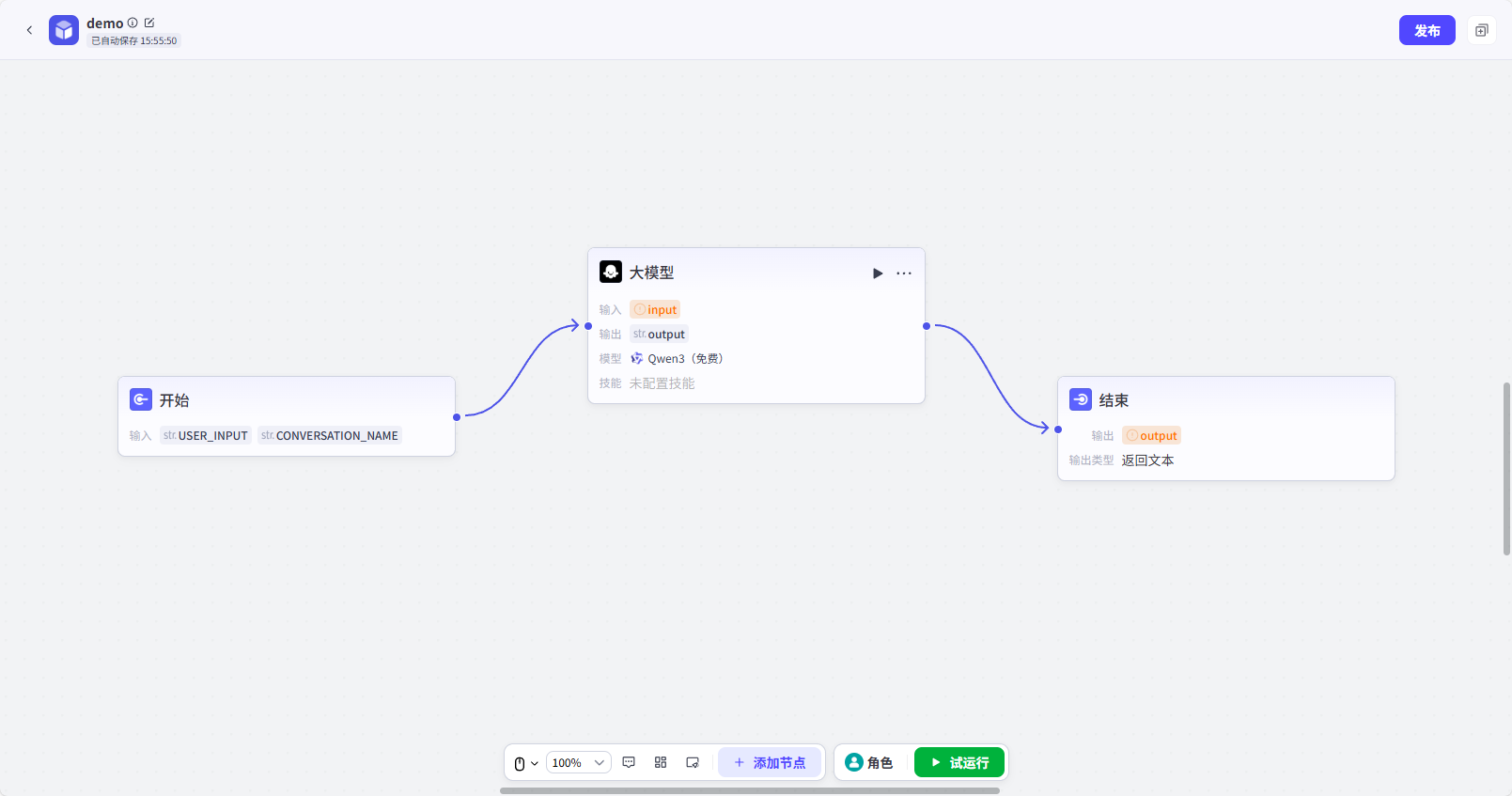This screenshot has height=796, width=1512.
Task: Run the 大模型 node with its play icon
Action: point(878,273)
